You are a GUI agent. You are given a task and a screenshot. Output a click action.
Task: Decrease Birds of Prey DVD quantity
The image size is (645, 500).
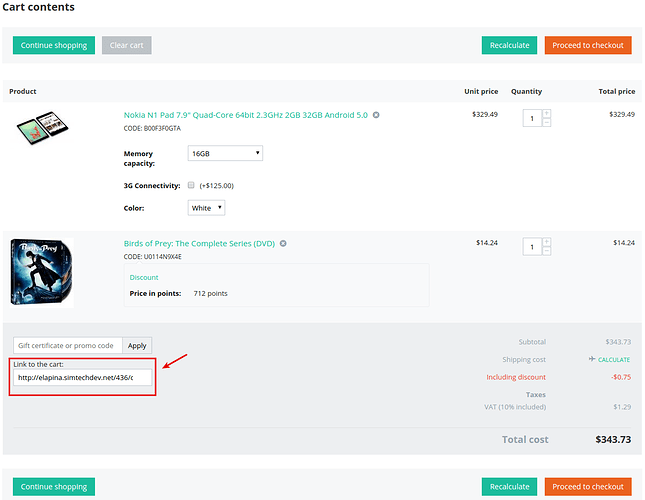point(546,251)
